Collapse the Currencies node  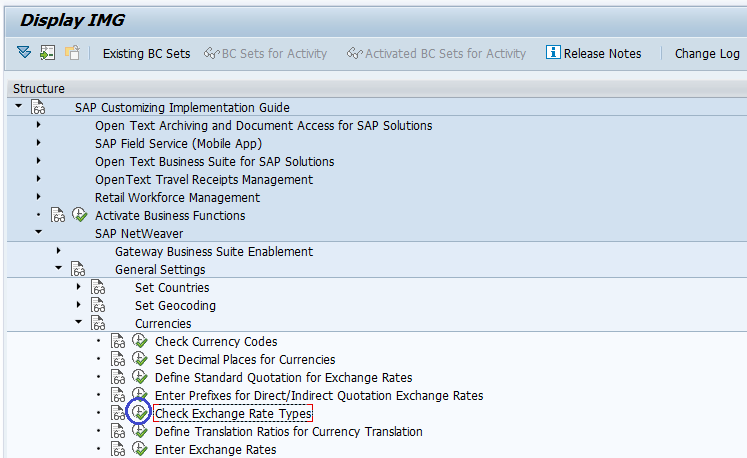79,322
